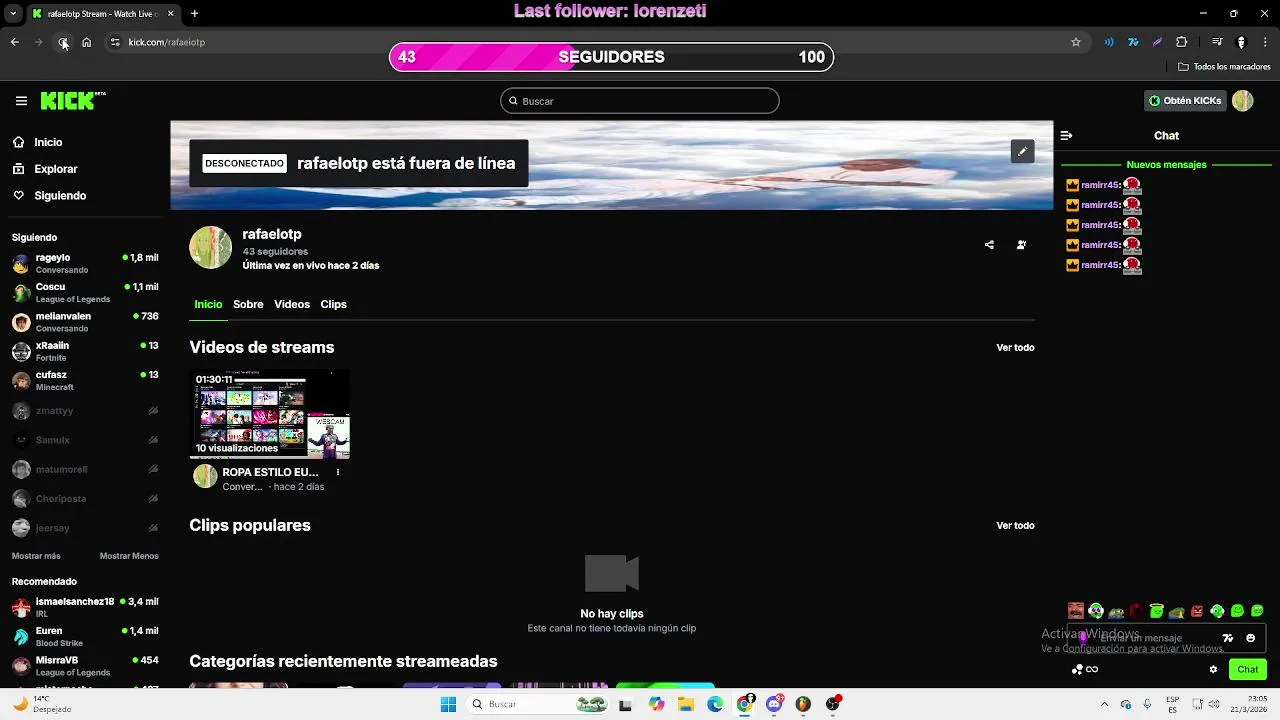Insert the halo green emote in chat
This screenshot has width=1280, height=720.
point(1157,611)
